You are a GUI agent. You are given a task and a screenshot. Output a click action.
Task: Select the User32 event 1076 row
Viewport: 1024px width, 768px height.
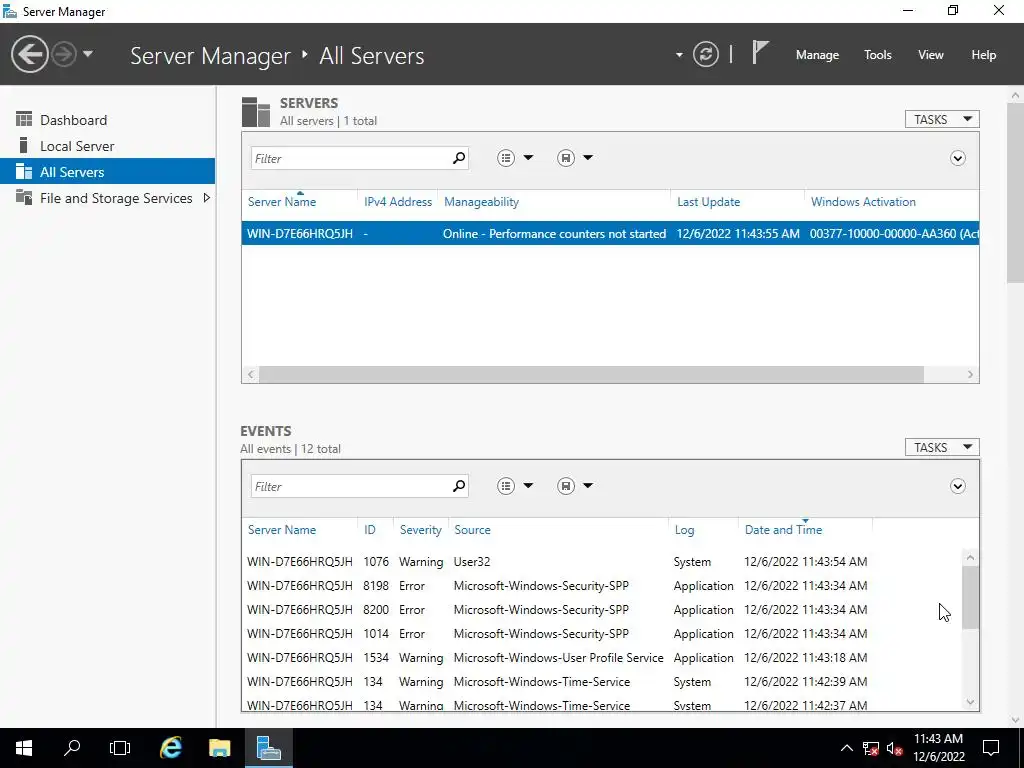point(601,562)
